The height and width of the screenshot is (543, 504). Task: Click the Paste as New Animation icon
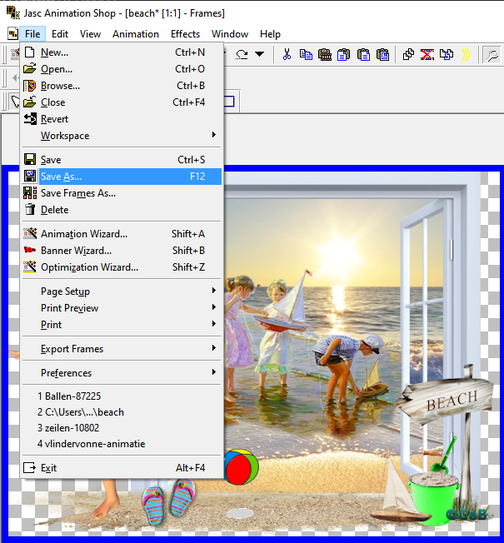click(325, 54)
